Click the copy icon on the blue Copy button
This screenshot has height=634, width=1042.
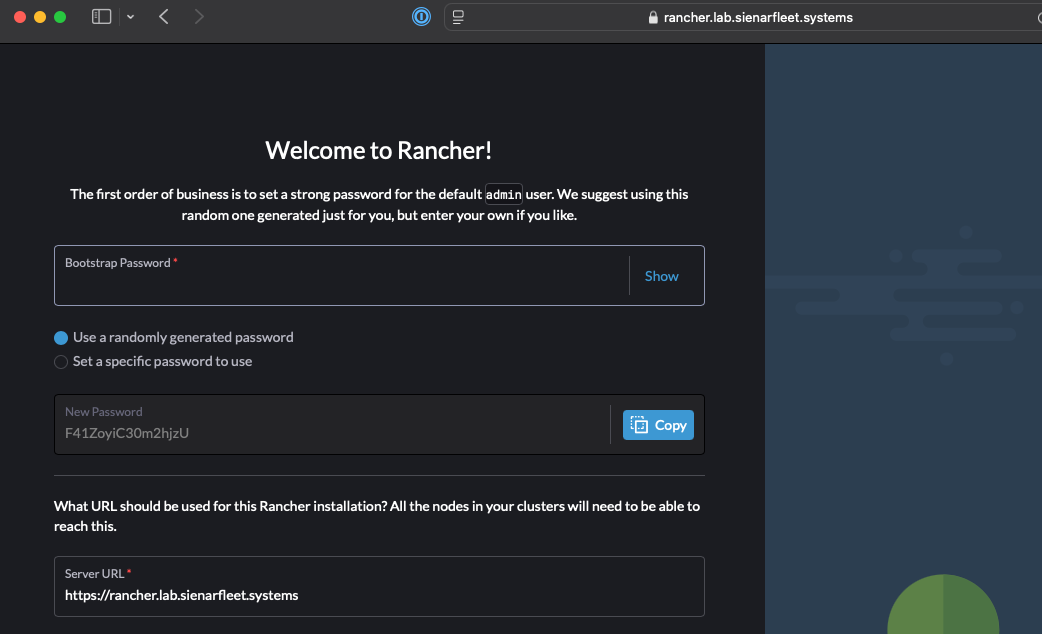pyautogui.click(x=640, y=424)
